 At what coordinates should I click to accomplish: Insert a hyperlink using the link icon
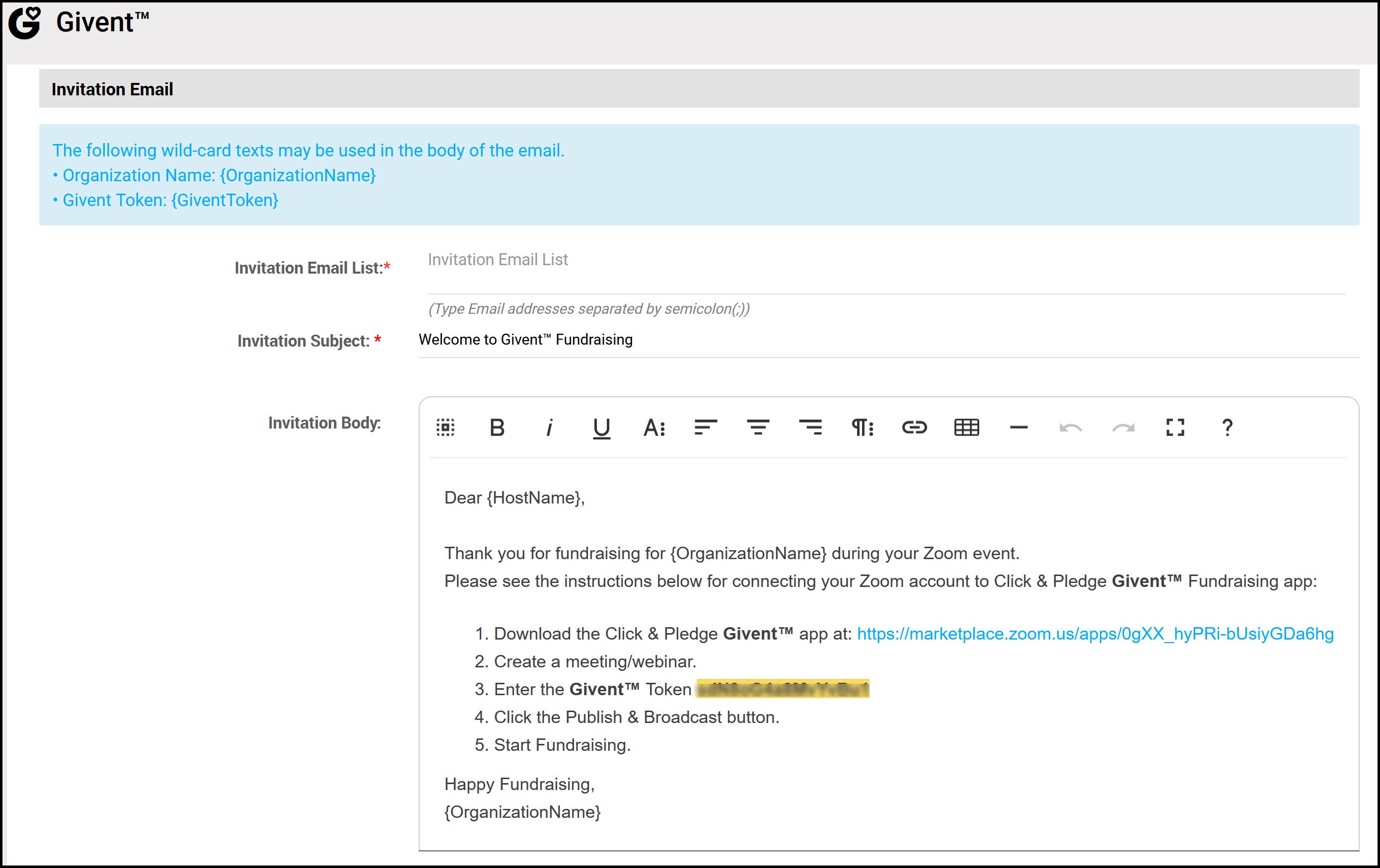coord(914,428)
